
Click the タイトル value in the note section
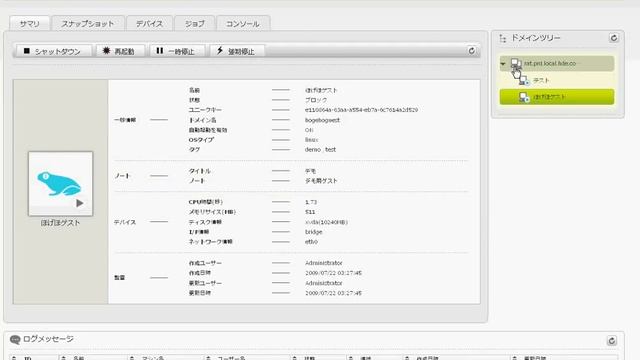pos(310,171)
